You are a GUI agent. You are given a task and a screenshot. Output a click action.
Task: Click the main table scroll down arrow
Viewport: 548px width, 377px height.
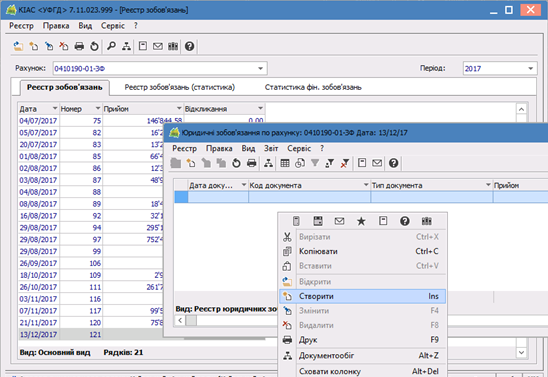click(521, 353)
